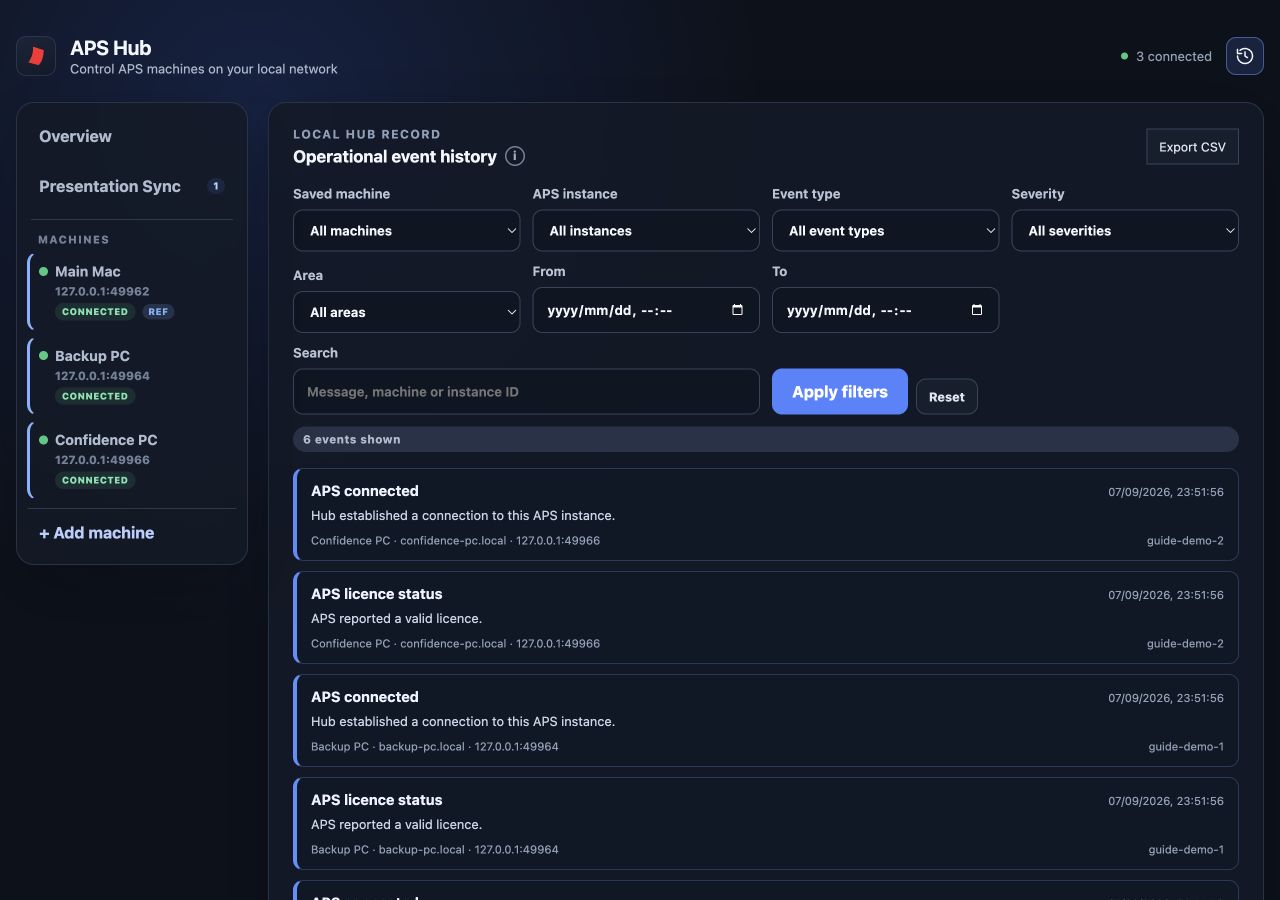
Task: Click the CONNECTED badge under Backup PC
Action: 95,396
